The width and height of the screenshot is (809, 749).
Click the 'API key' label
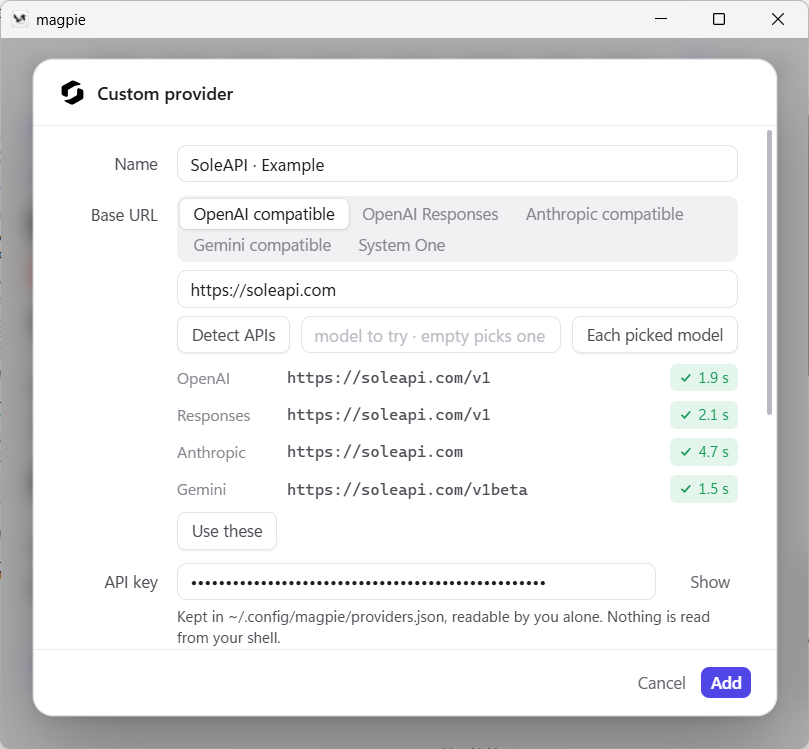131,582
